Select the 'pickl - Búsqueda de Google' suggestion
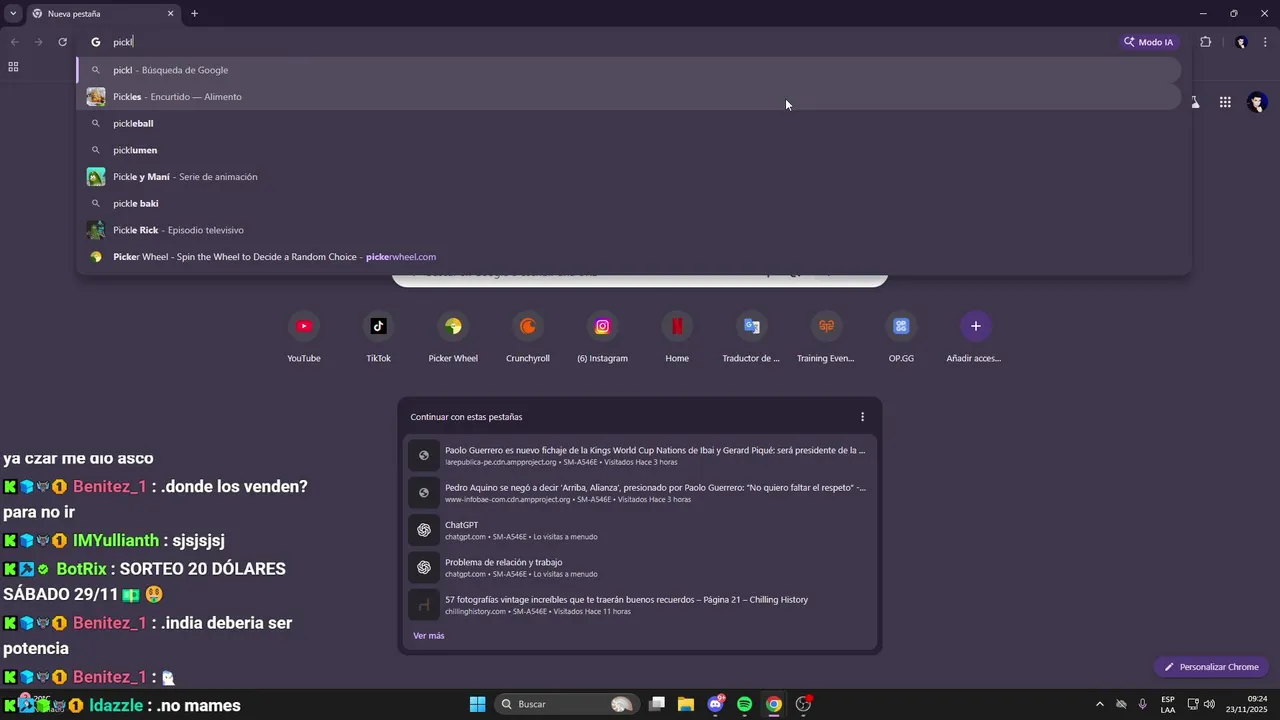Image resolution: width=1280 pixels, height=720 pixels. tap(629, 70)
